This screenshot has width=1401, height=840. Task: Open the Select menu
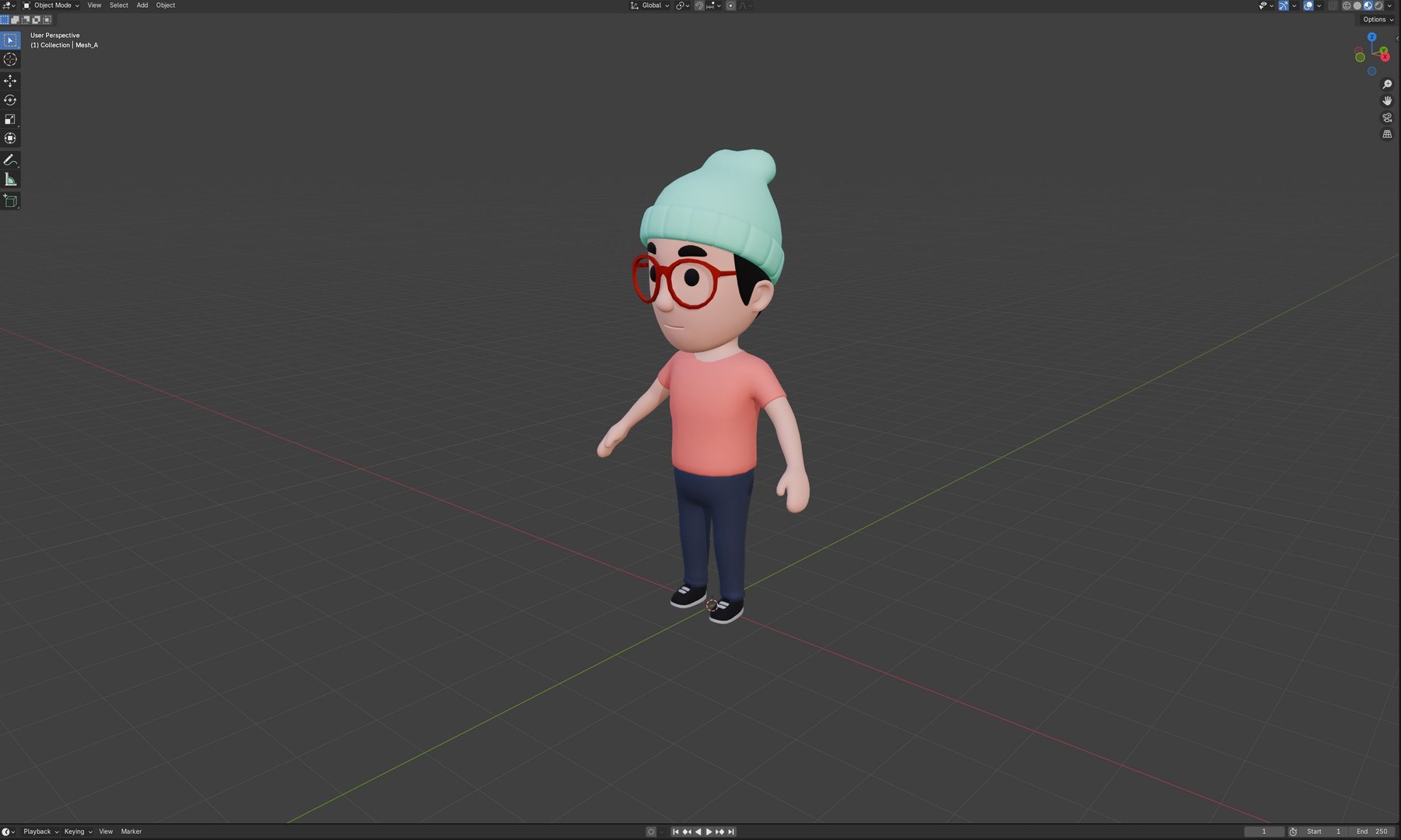click(119, 5)
